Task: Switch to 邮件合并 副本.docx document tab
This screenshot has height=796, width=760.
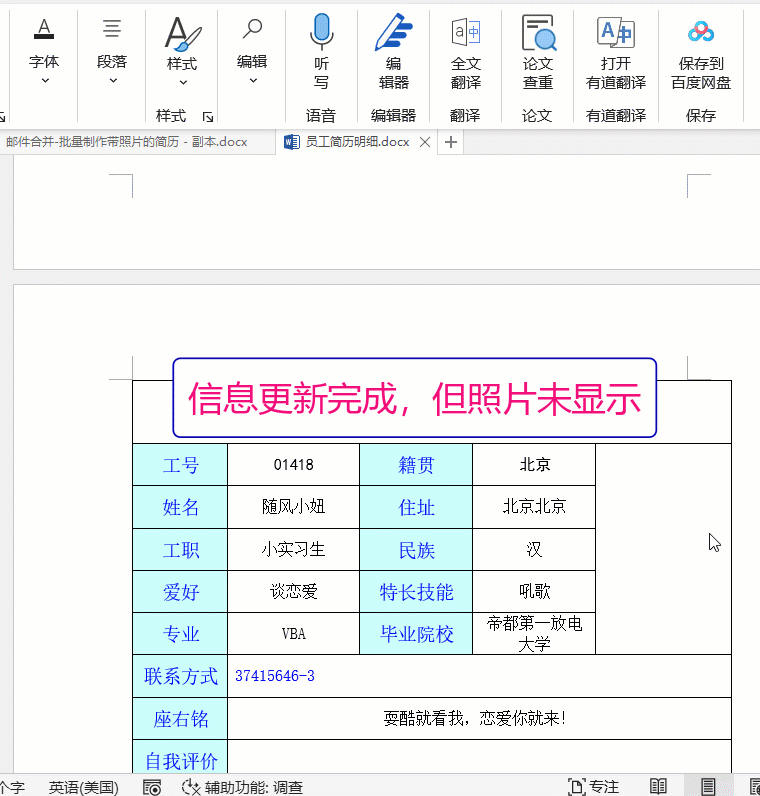Action: coord(126,142)
